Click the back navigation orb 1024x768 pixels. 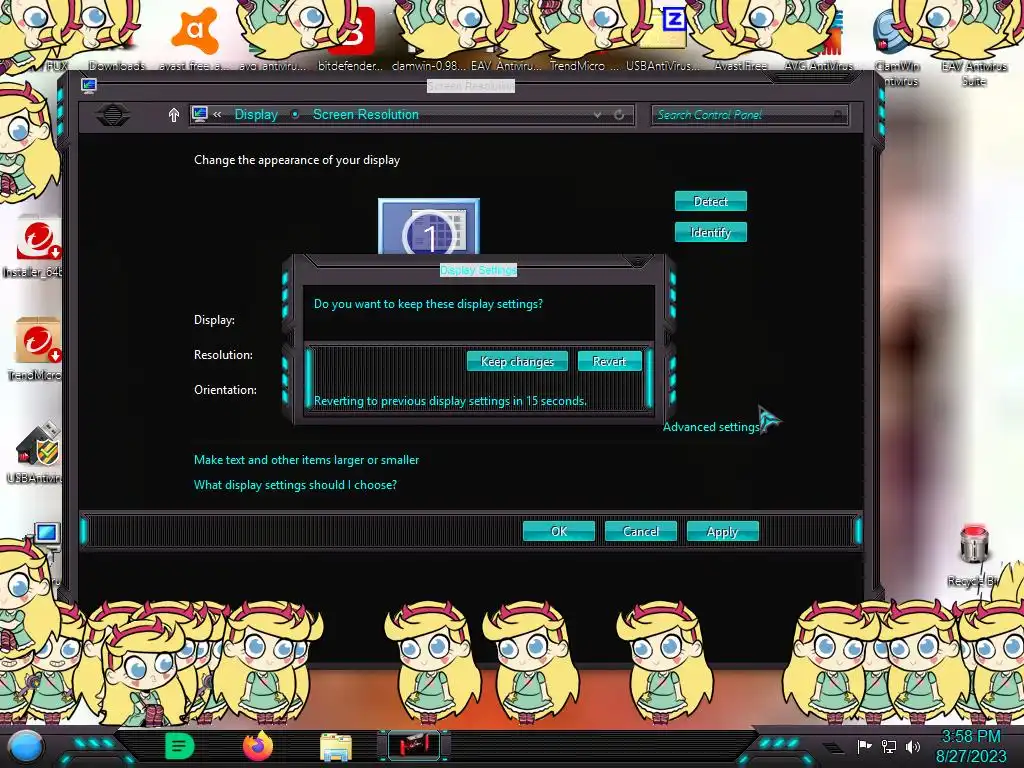click(113, 115)
